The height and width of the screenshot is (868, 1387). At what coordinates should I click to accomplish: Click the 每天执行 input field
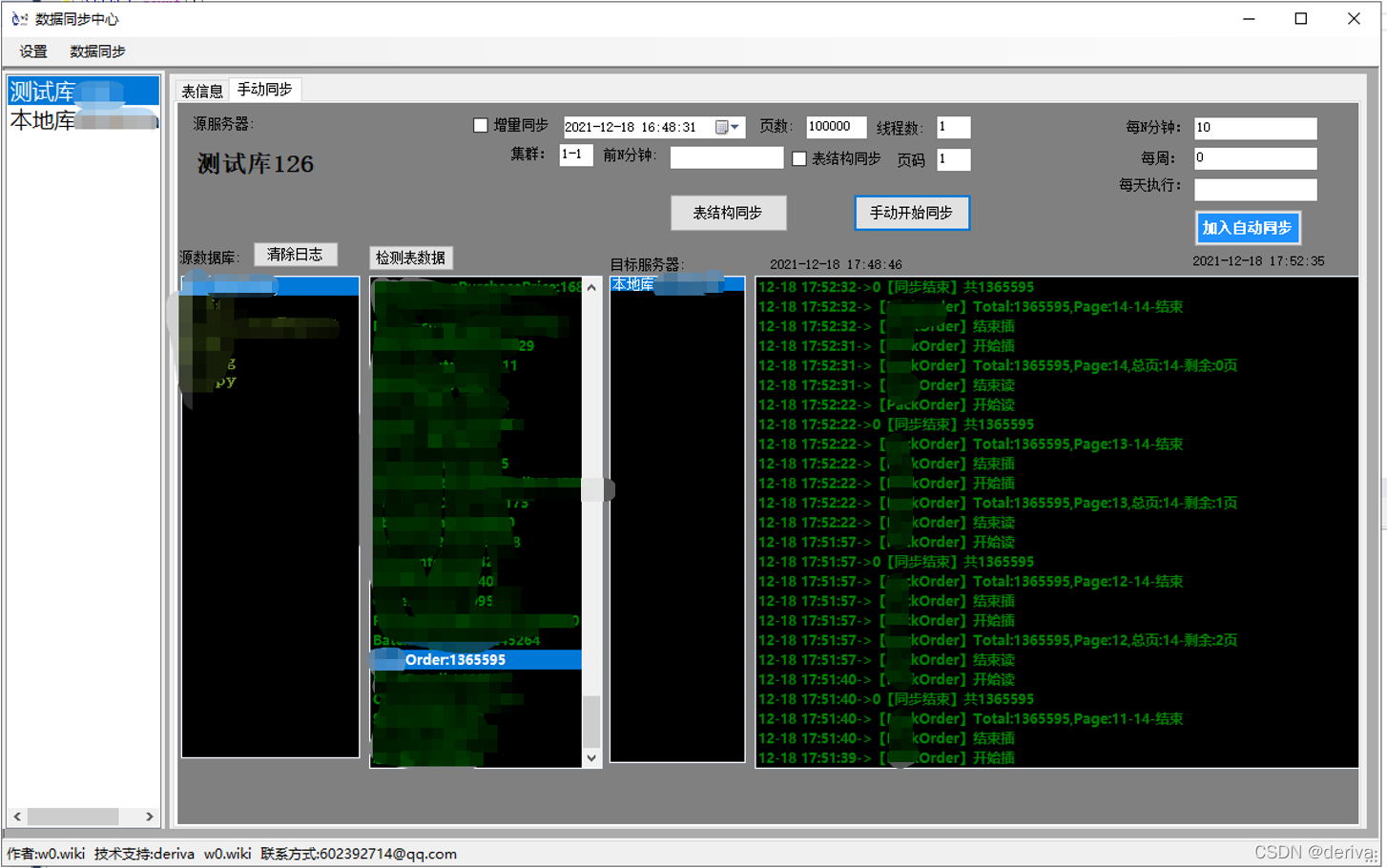[1255, 189]
